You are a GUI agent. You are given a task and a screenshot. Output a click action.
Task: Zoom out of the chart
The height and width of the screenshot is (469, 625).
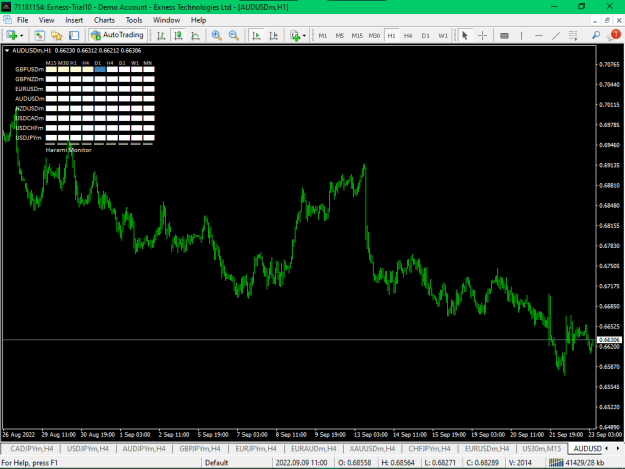[234, 35]
